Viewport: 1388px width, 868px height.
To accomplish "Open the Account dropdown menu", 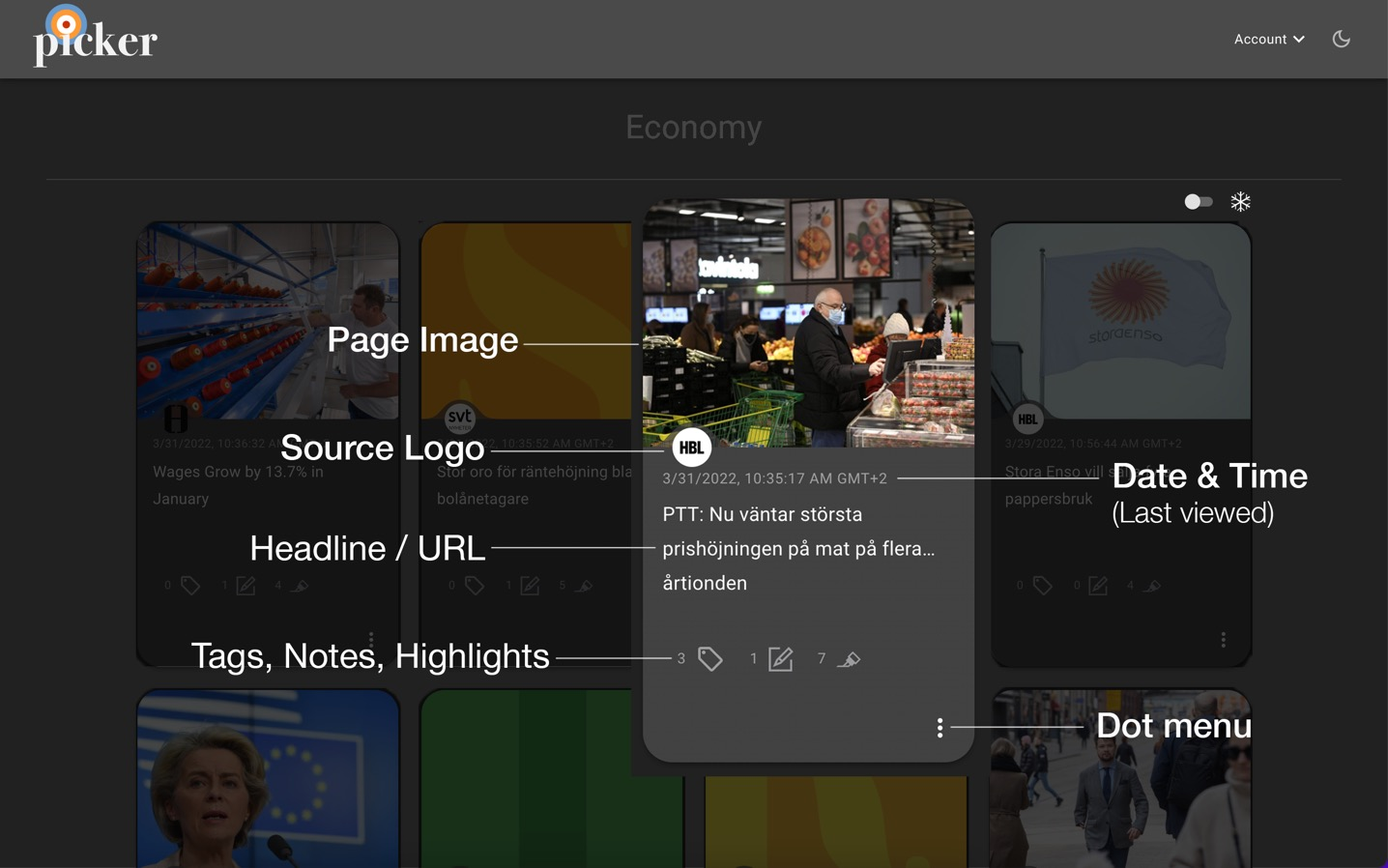I will 1268,39.
